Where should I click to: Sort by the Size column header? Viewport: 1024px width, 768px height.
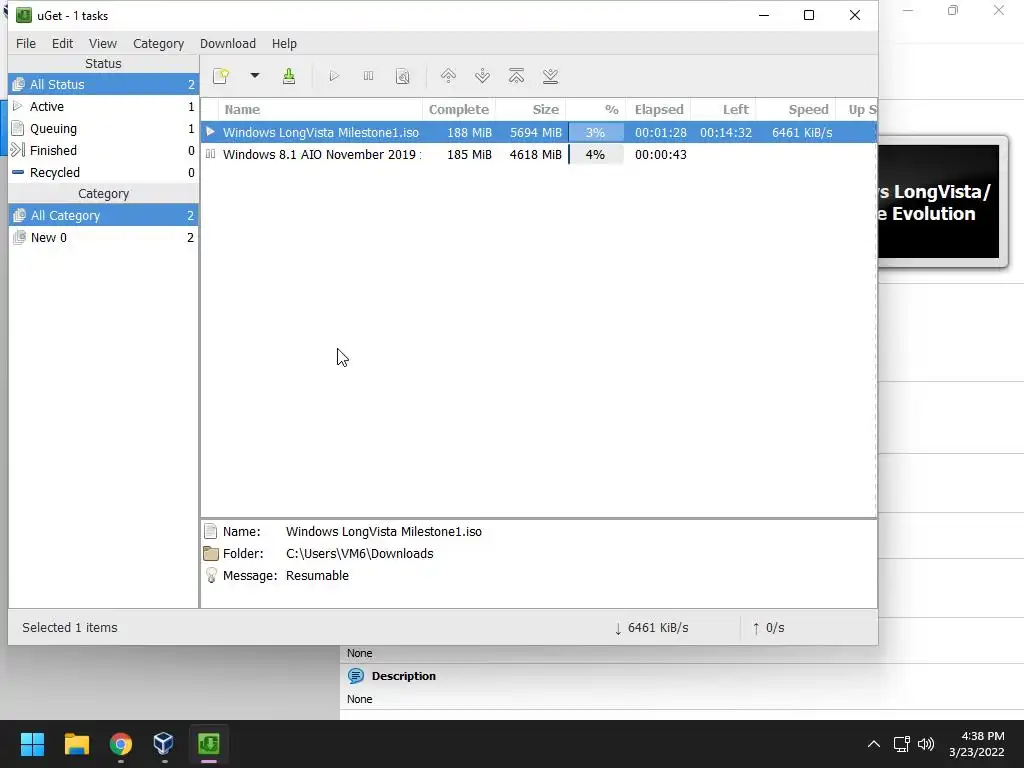coord(530,110)
